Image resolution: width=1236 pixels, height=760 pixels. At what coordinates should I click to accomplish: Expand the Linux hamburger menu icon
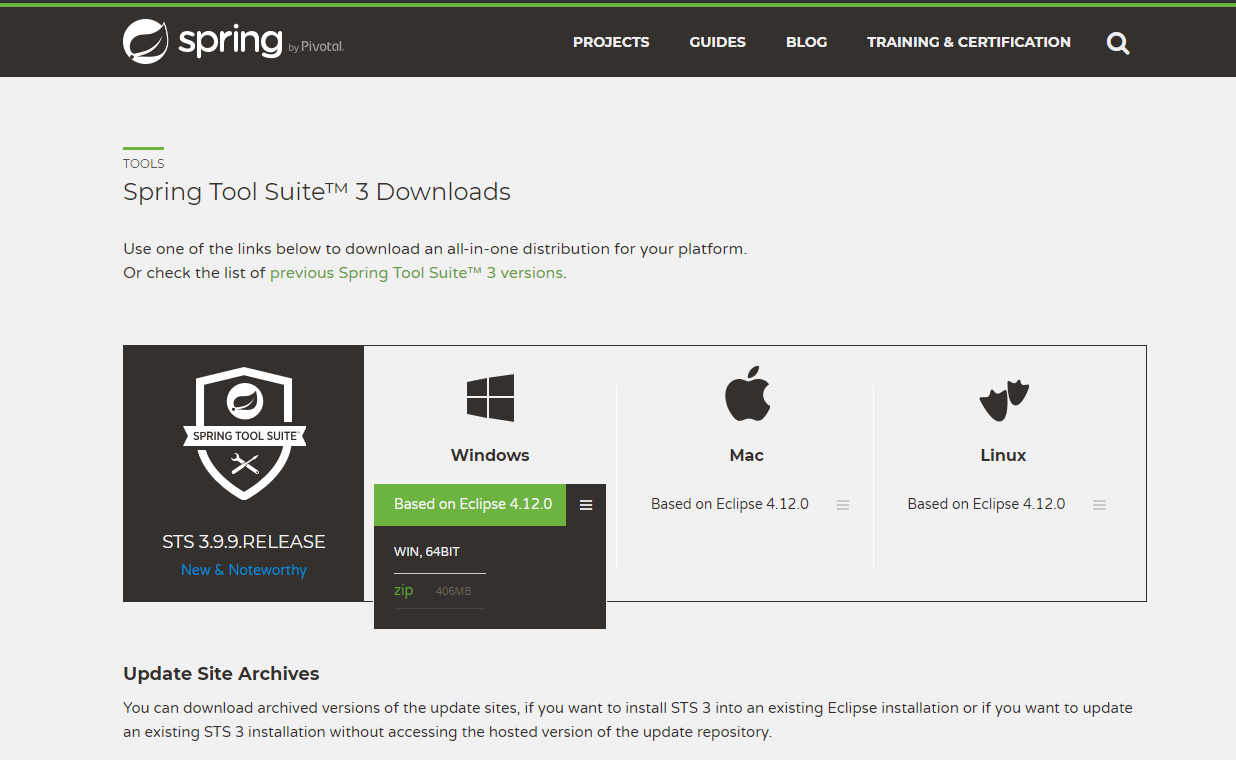coord(1099,505)
